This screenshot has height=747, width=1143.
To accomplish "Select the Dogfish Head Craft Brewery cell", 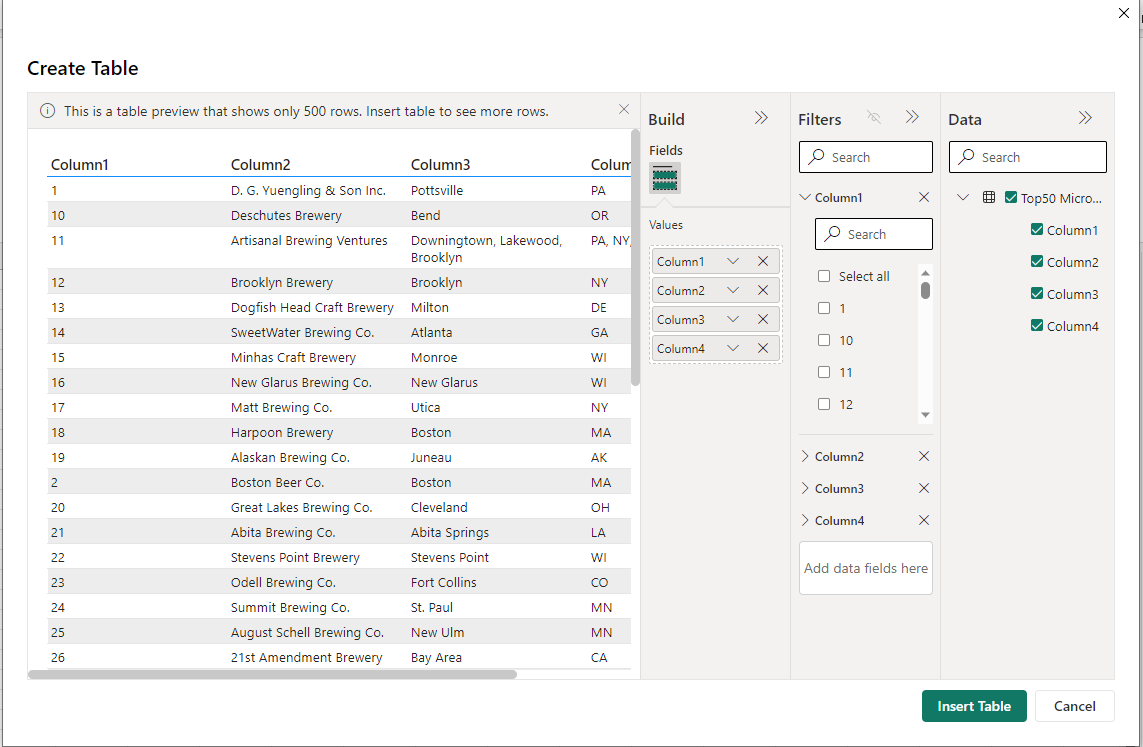I will (x=312, y=308).
